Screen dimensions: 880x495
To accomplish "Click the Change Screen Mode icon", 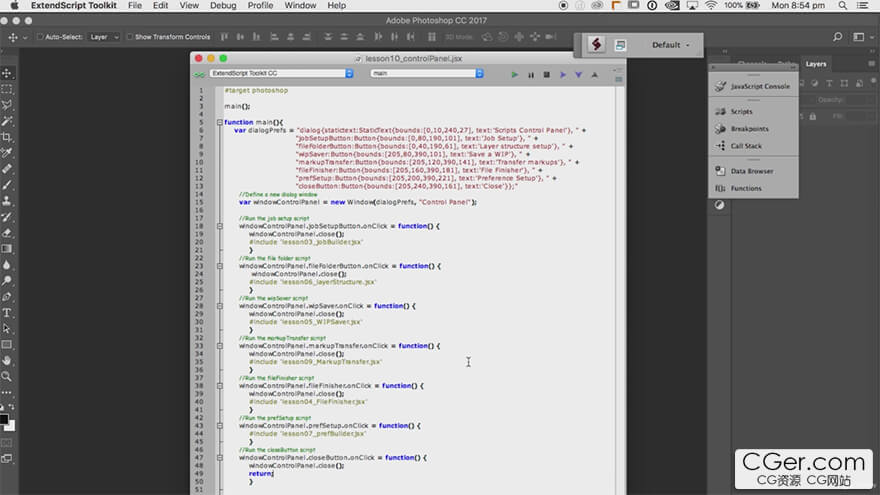I will pos(7,459).
